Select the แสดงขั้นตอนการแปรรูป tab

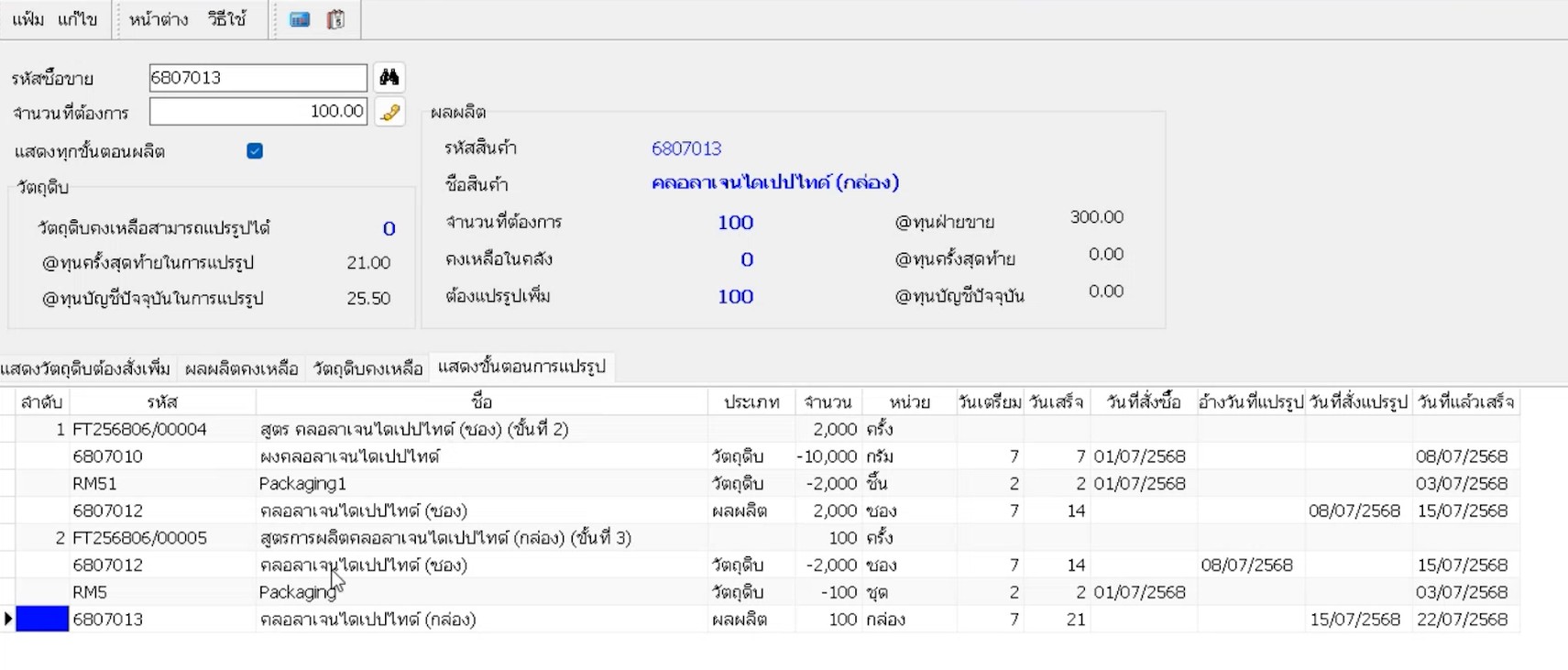pyautogui.click(x=521, y=368)
